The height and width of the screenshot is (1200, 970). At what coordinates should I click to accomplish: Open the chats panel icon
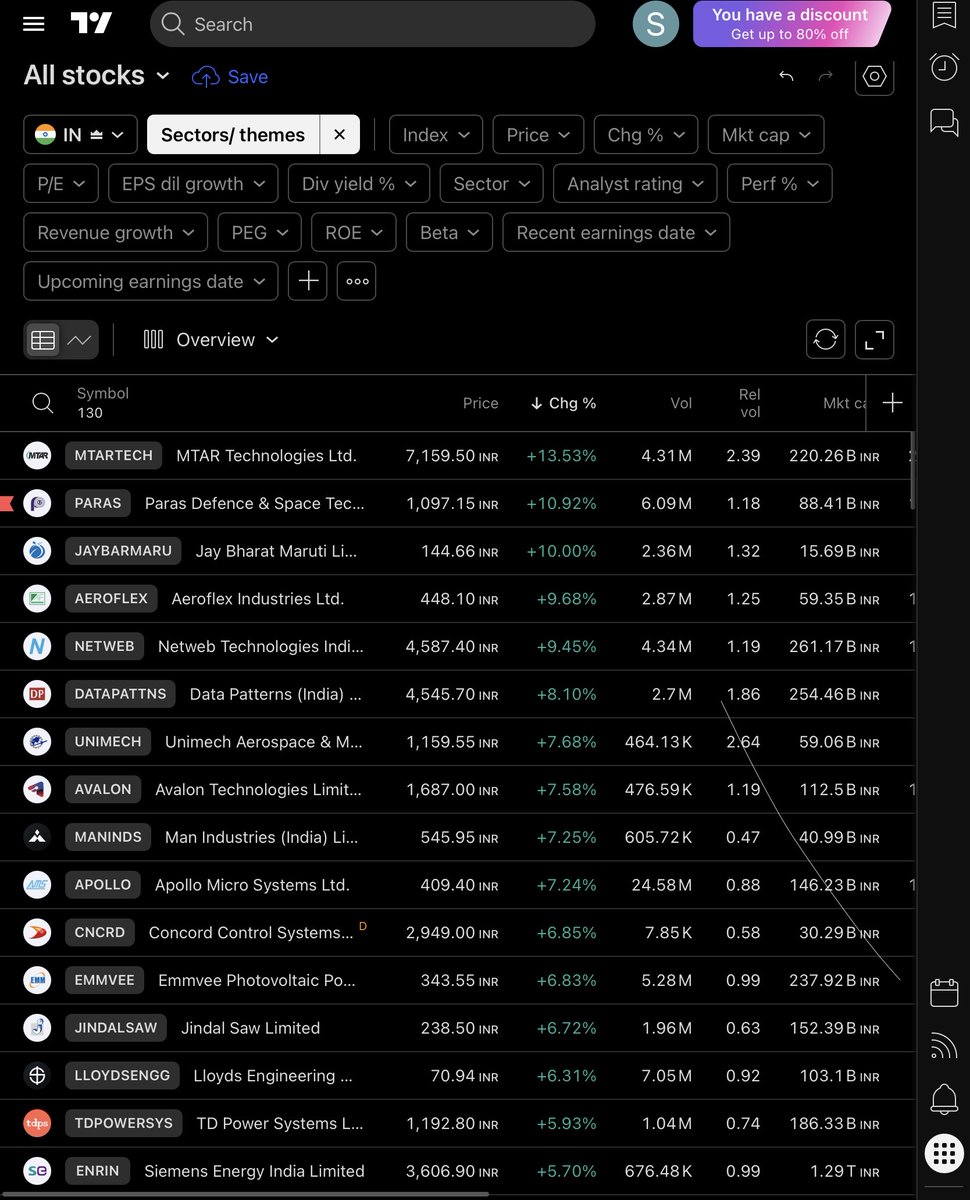(x=944, y=122)
